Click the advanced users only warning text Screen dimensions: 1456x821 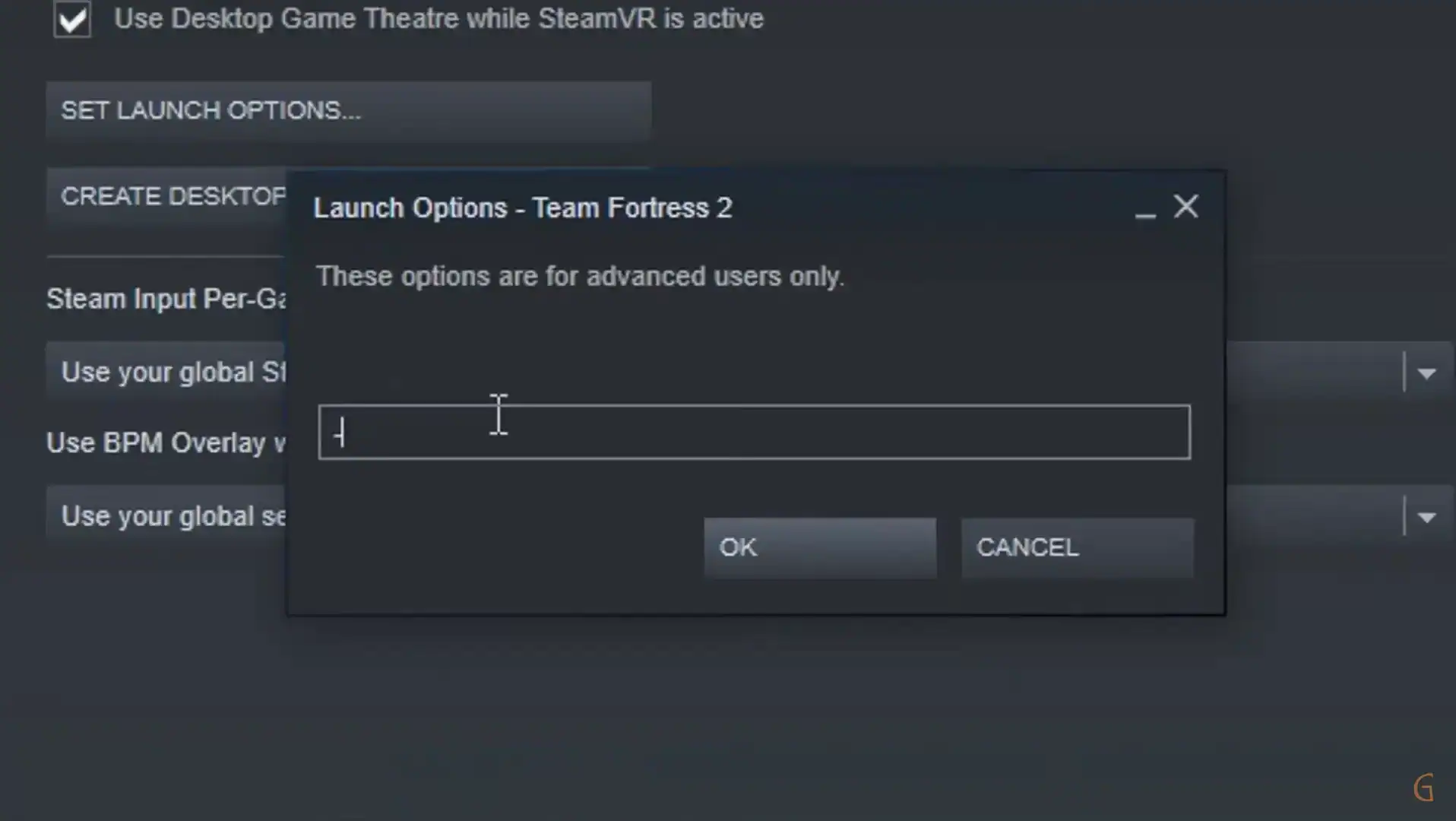(x=580, y=276)
